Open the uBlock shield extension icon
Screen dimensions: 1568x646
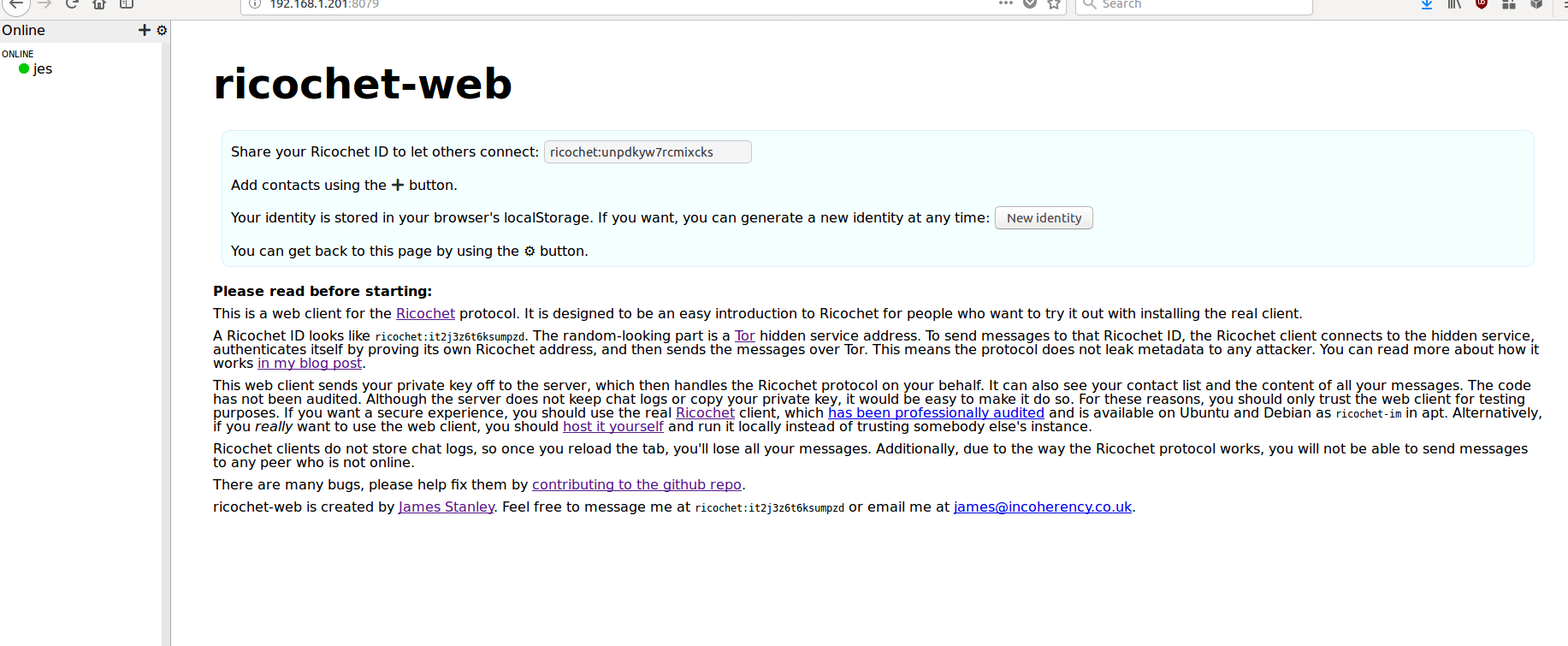pos(1482,3)
